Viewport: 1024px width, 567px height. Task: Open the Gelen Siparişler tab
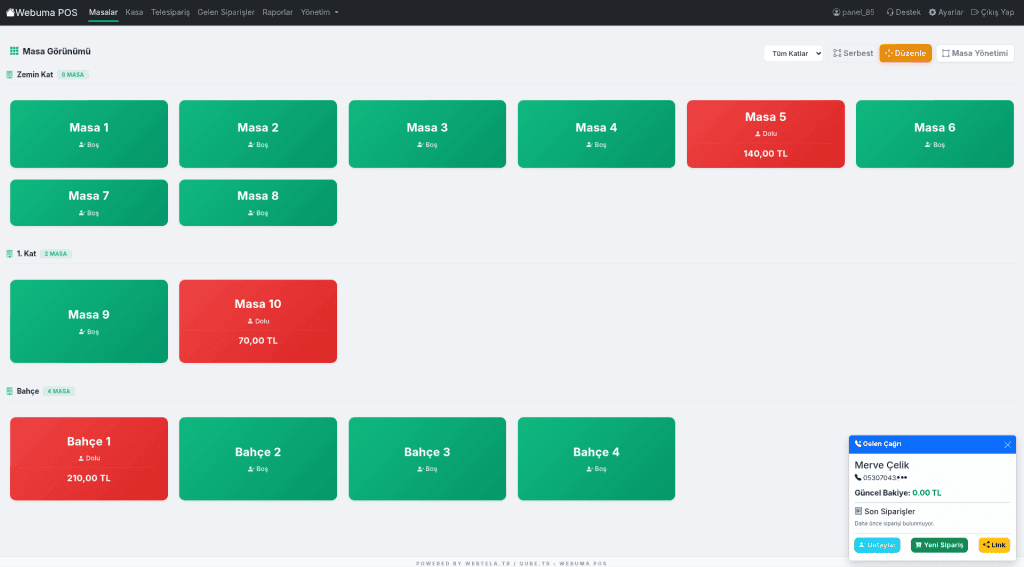(225, 12)
